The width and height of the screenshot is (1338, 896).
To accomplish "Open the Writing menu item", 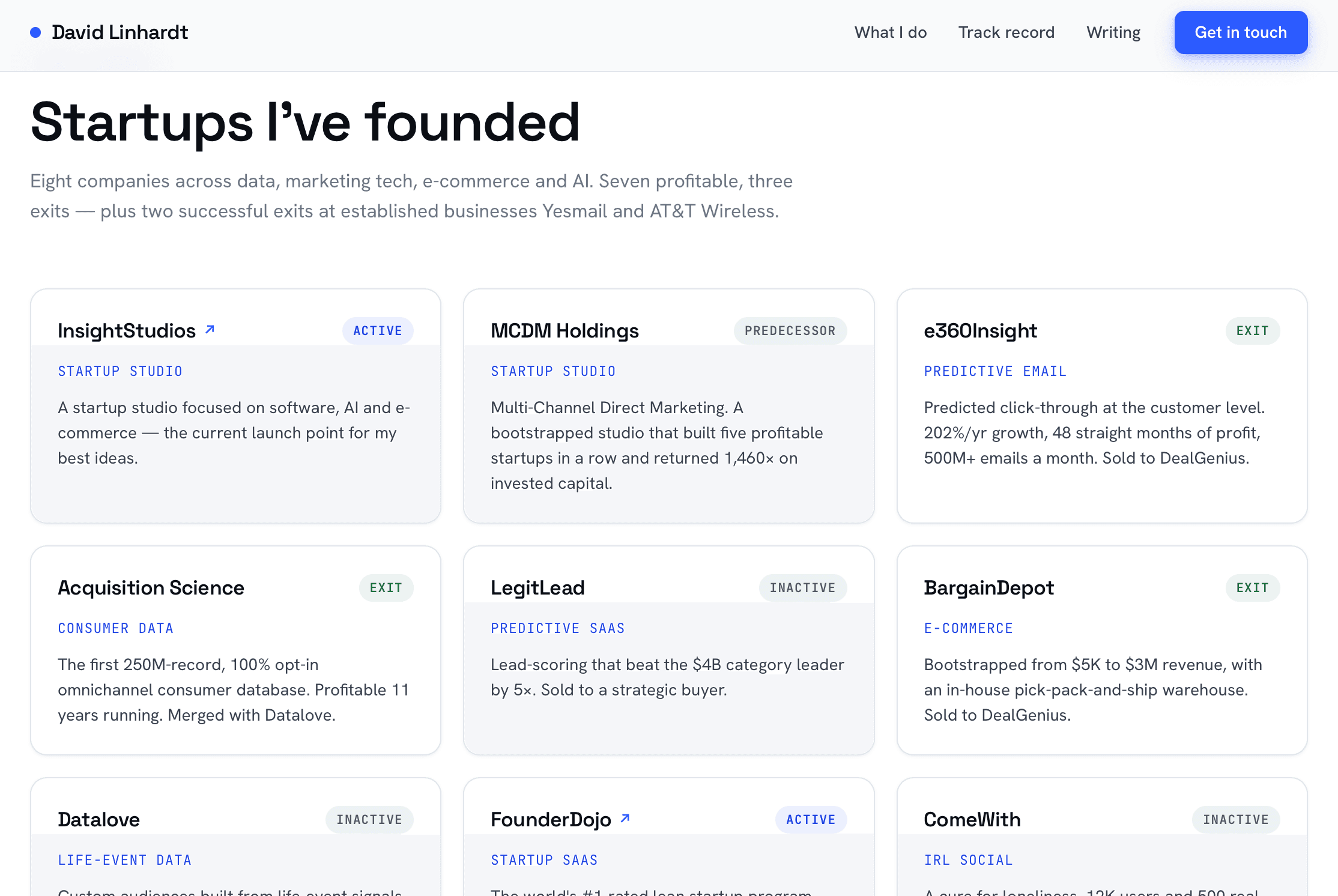I will (x=1113, y=32).
